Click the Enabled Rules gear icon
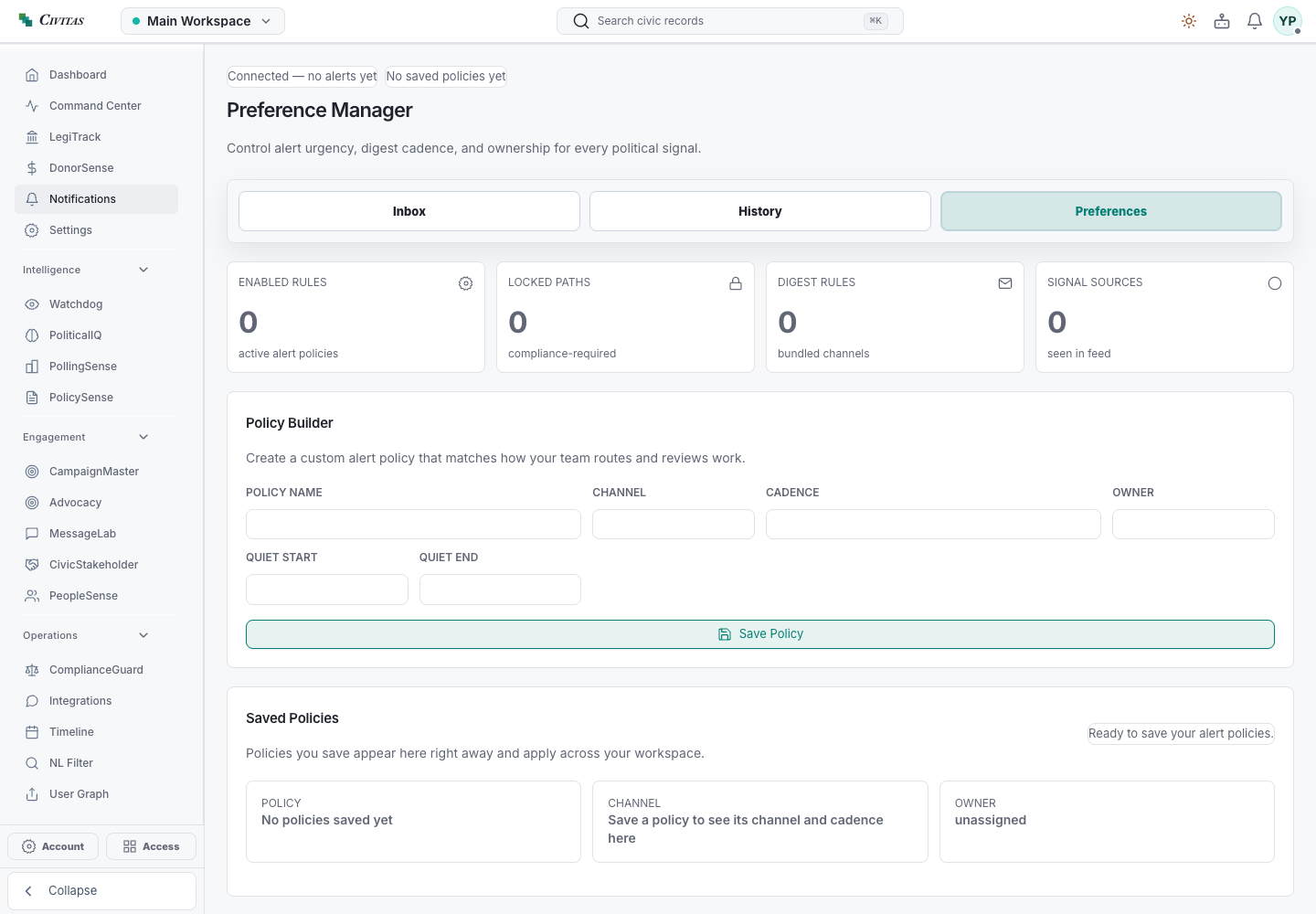The image size is (1316, 914). 465,283
